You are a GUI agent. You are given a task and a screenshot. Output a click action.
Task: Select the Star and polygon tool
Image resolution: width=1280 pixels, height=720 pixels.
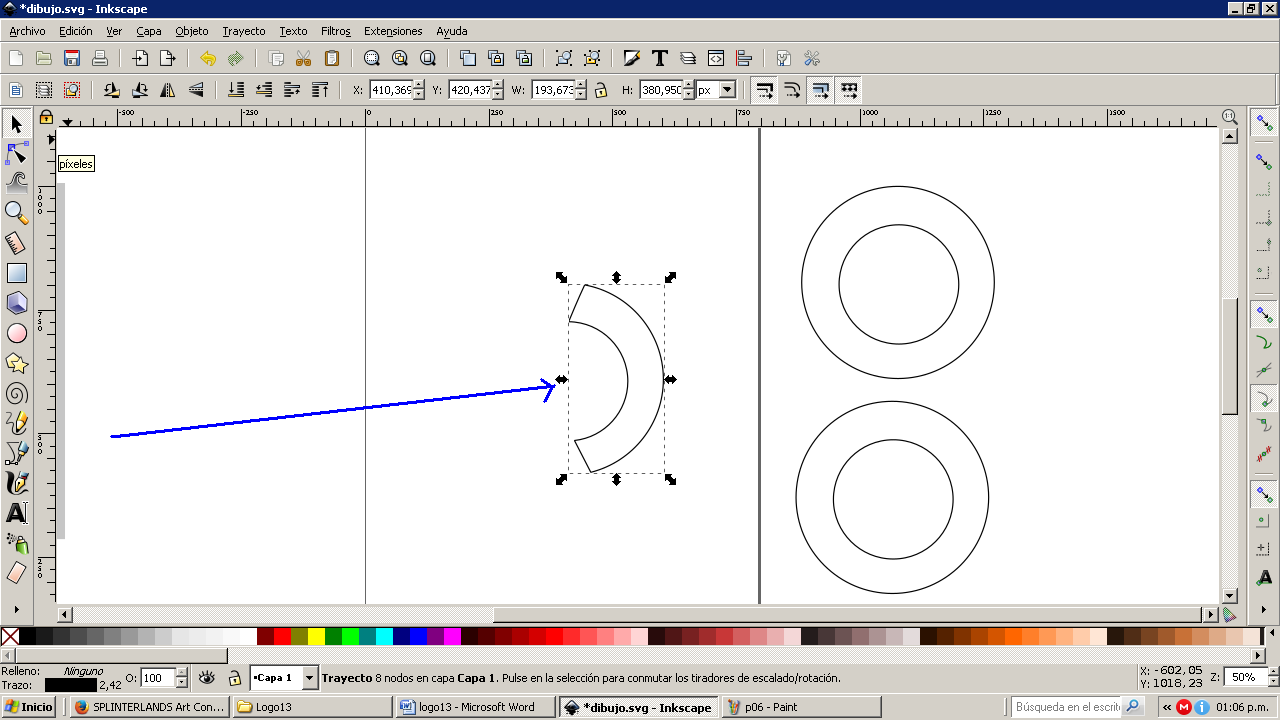tap(16, 363)
